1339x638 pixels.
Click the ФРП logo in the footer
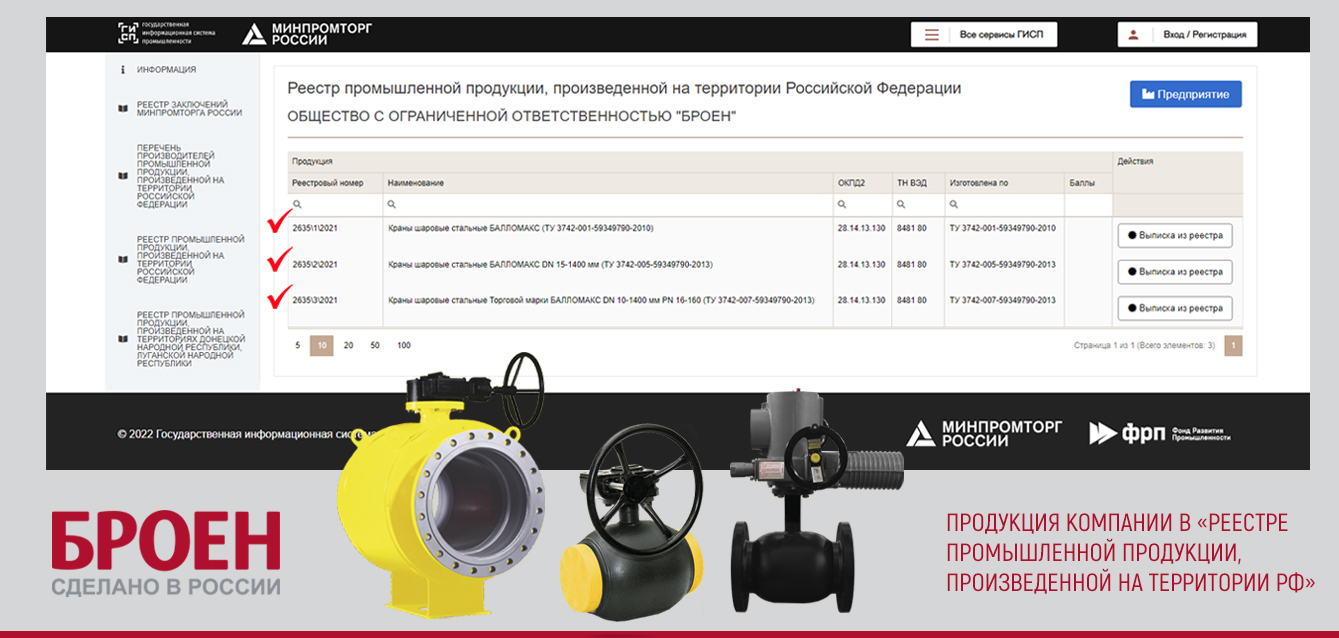click(1159, 433)
